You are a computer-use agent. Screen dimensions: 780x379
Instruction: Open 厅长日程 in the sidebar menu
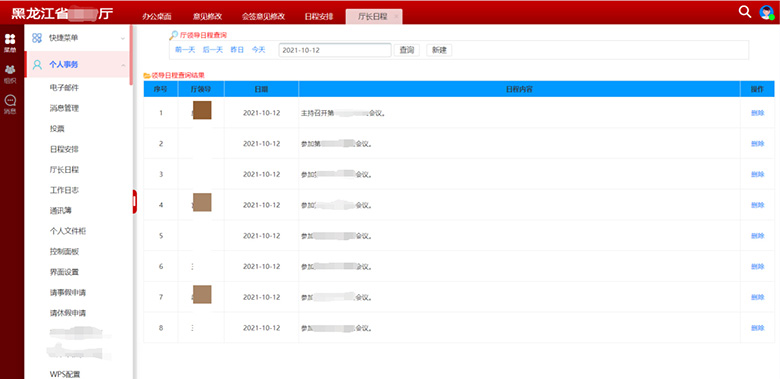64,170
